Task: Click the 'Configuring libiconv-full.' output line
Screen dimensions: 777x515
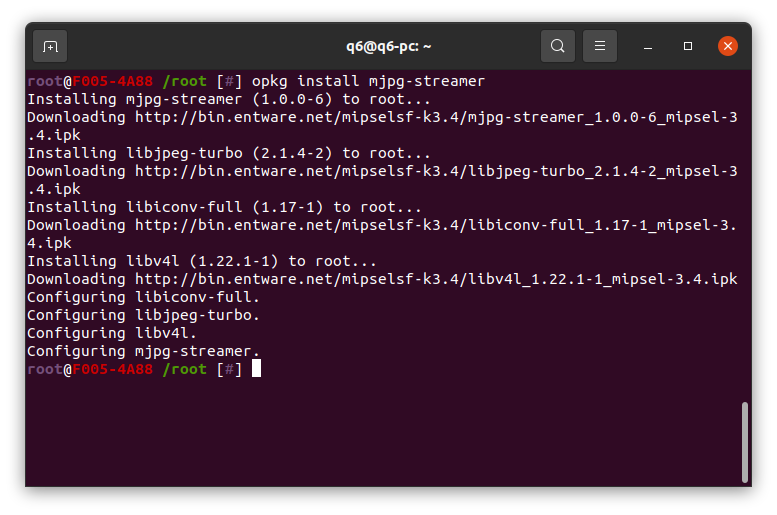Action: tap(143, 297)
